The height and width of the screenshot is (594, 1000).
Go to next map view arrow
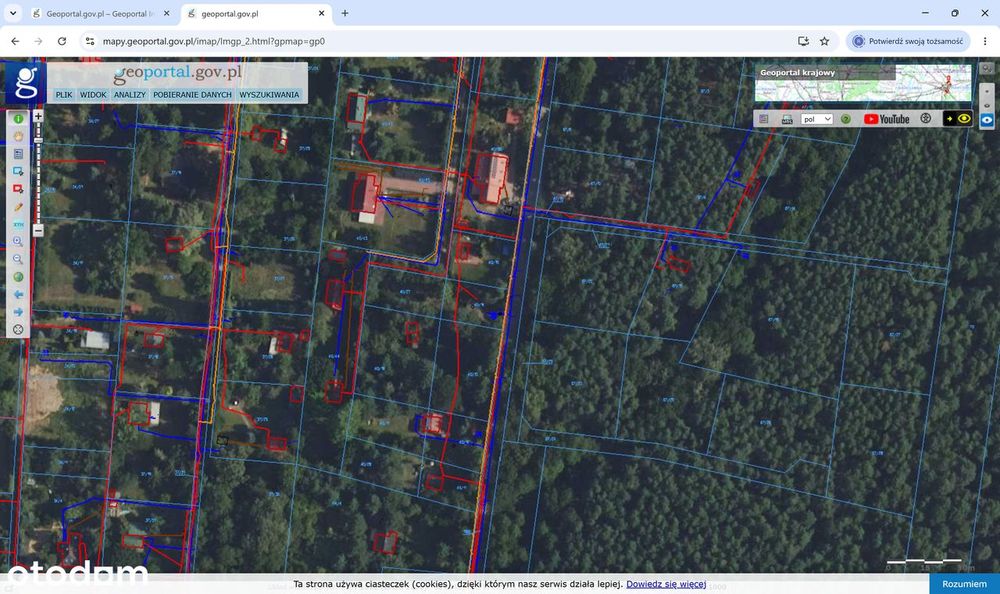[x=18, y=312]
